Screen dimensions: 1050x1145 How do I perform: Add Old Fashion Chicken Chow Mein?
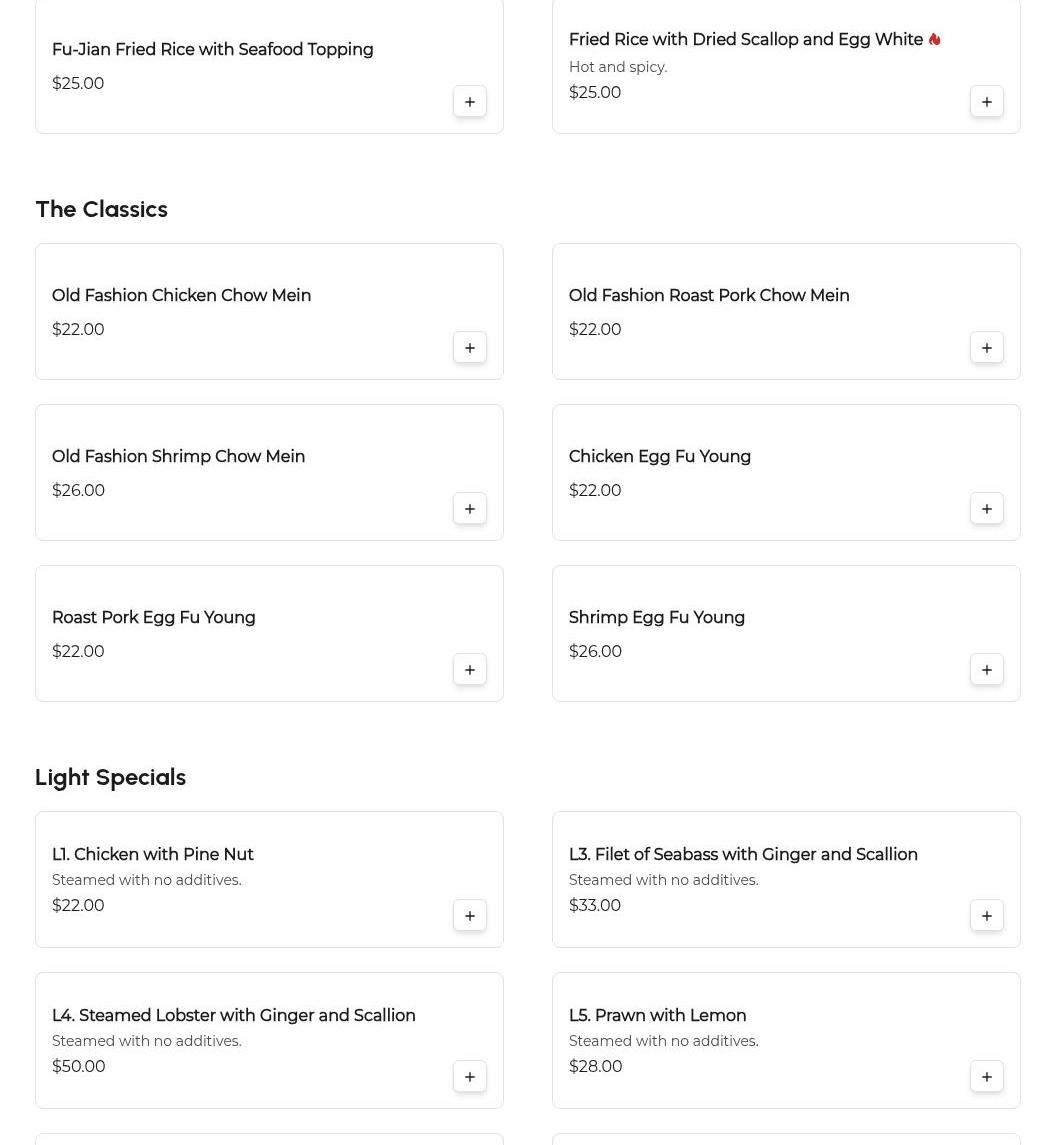470,348
